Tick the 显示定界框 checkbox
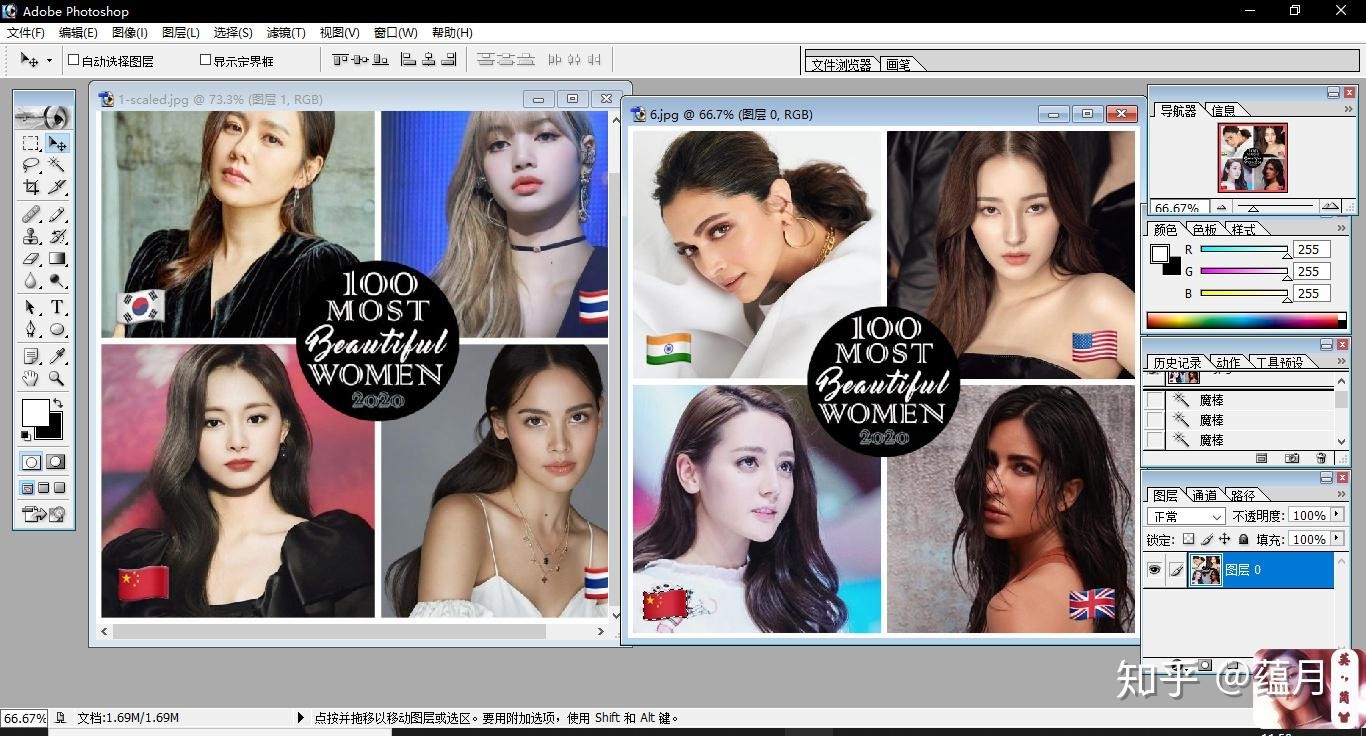The height and width of the screenshot is (736, 1366). pos(205,60)
